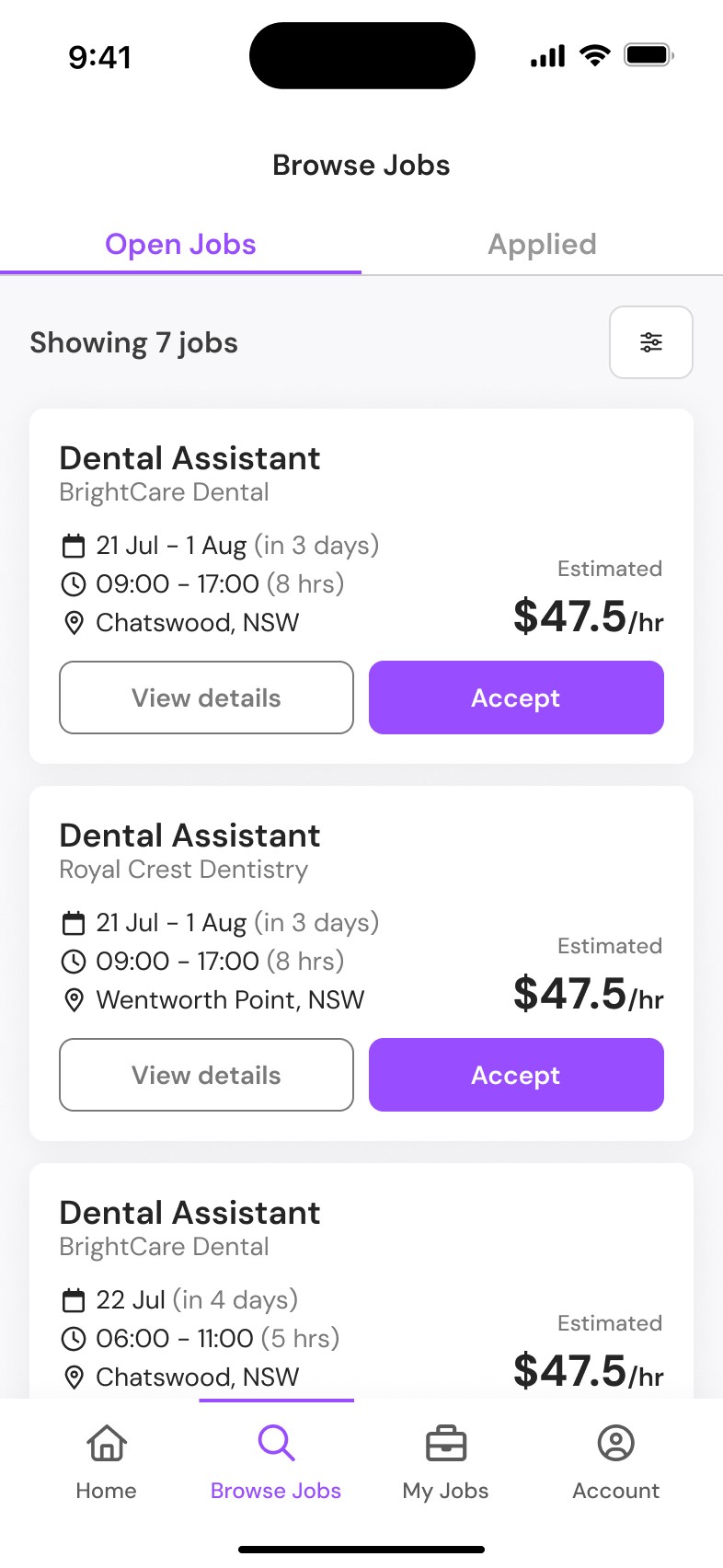Open My Jobs briefcase icon
This screenshot has height=1568, width=723.
click(446, 1443)
